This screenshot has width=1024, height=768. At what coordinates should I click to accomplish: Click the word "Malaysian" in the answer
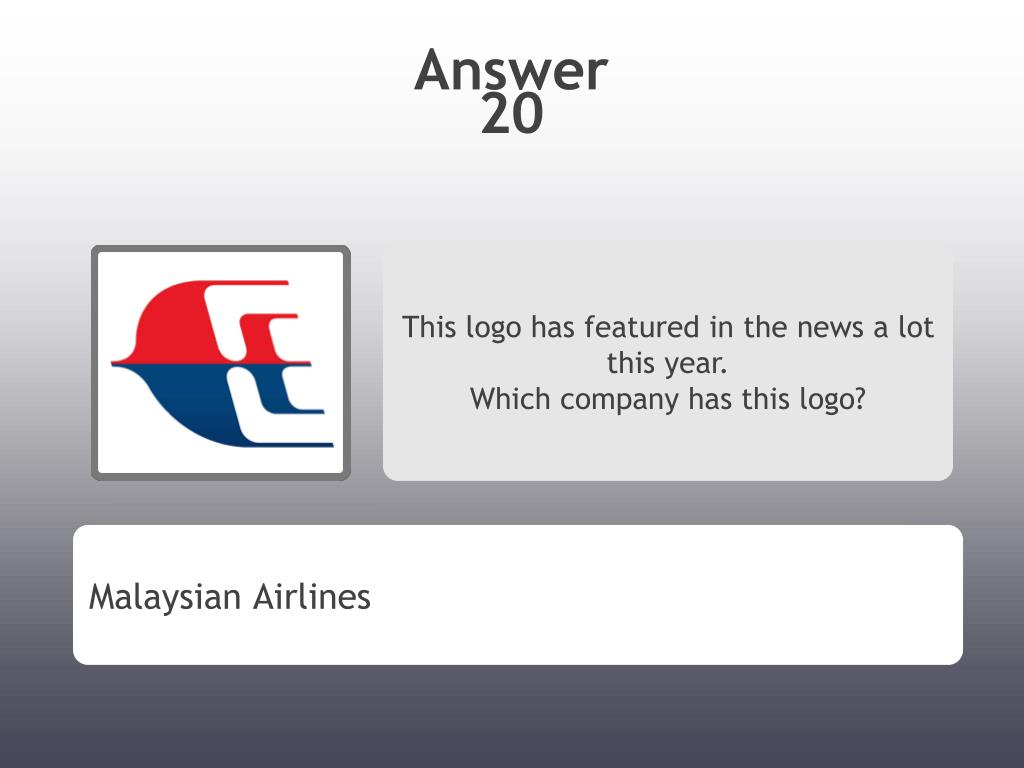[165, 598]
